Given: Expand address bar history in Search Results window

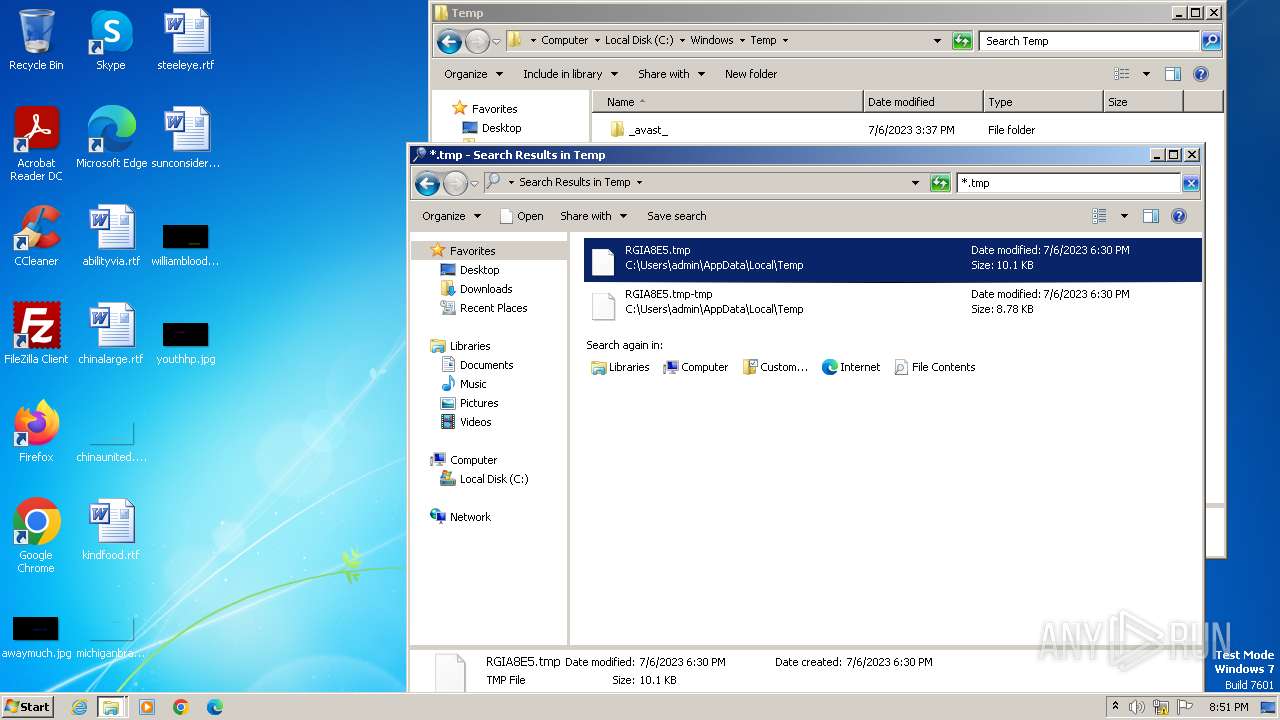Looking at the screenshot, I should point(915,183).
